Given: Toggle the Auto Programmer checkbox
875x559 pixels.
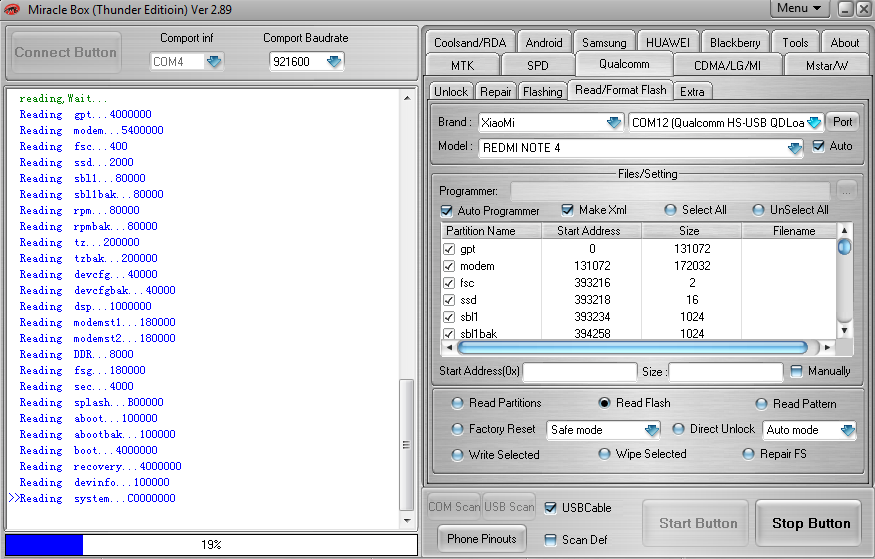Looking at the screenshot, I should pos(446,211).
